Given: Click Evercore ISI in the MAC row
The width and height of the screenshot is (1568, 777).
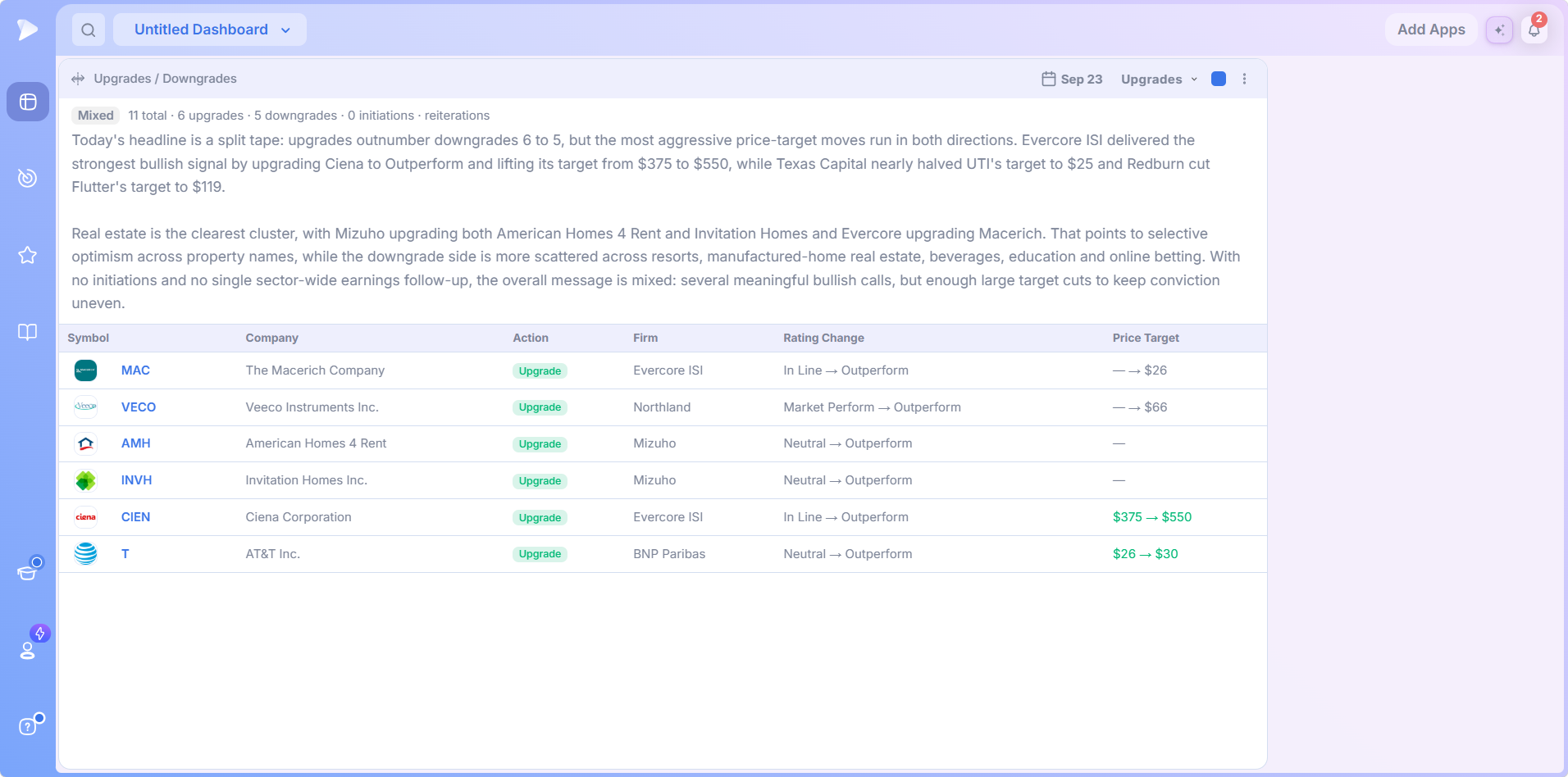Looking at the screenshot, I should coord(668,370).
